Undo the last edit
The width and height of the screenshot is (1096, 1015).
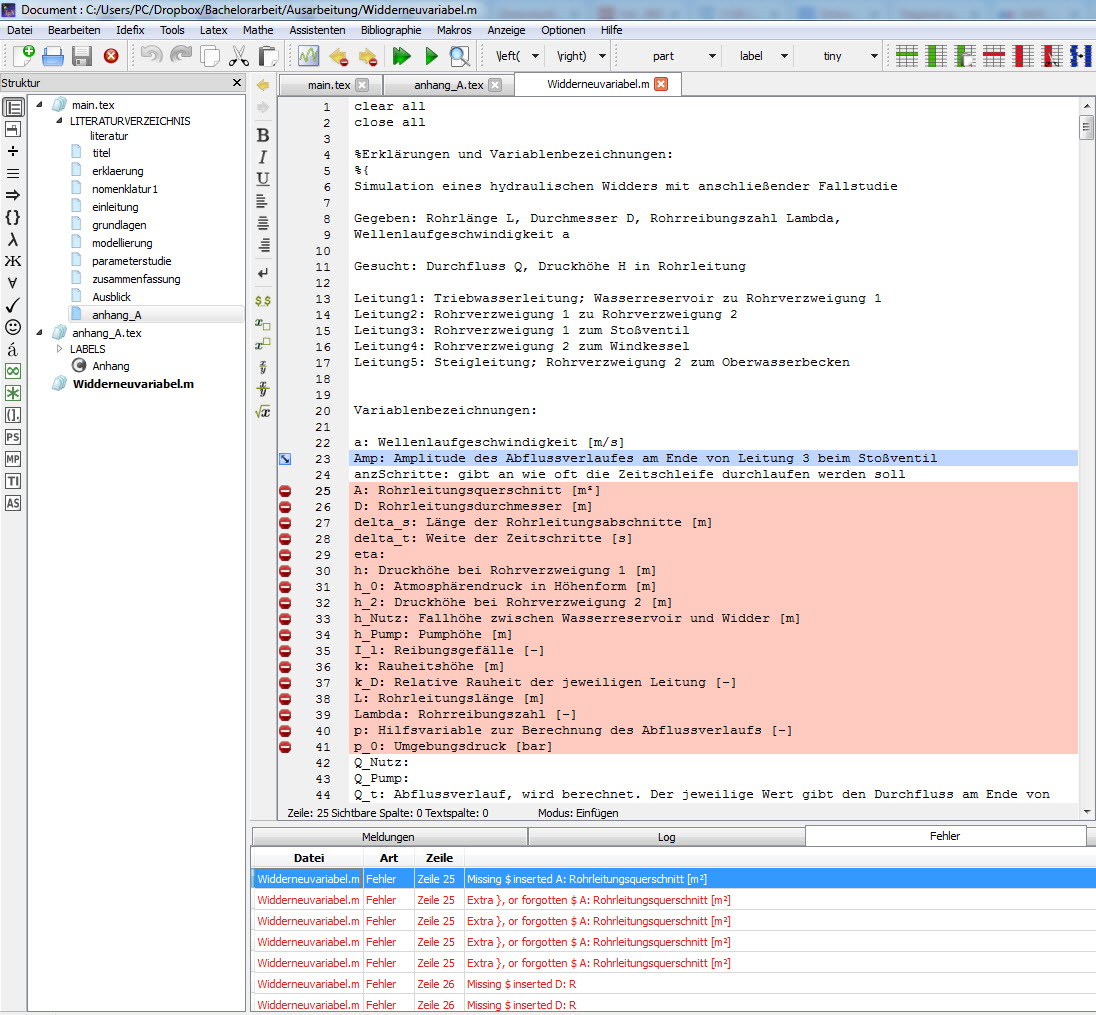tap(151, 55)
